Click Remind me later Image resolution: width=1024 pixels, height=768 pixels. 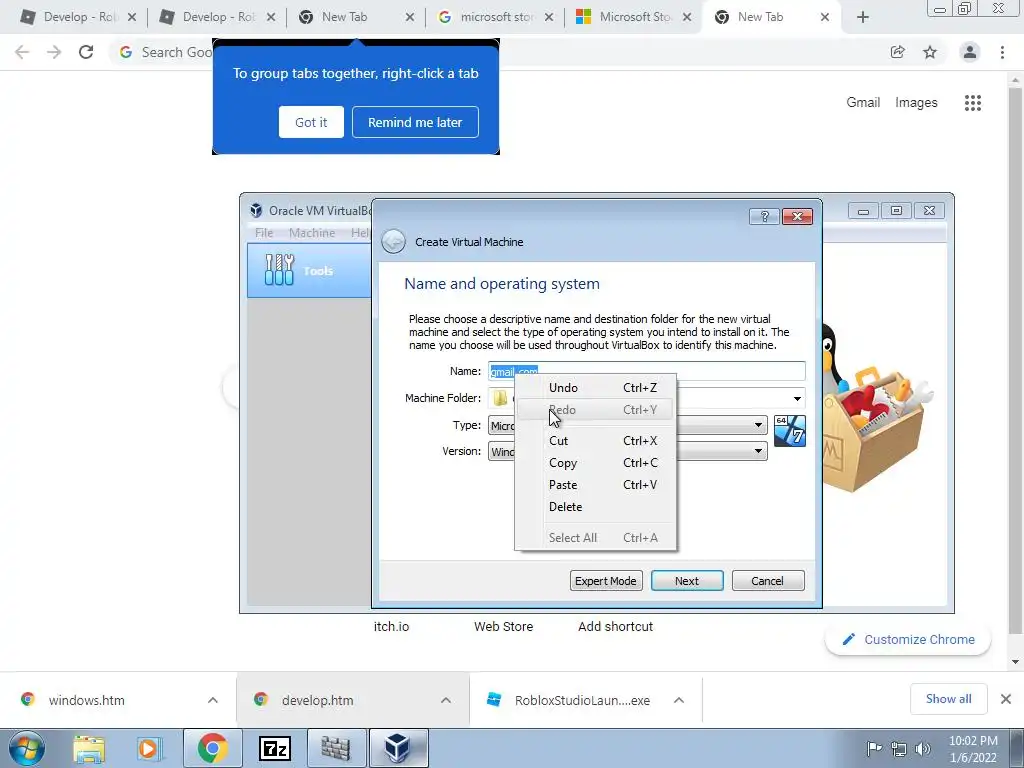pos(415,122)
